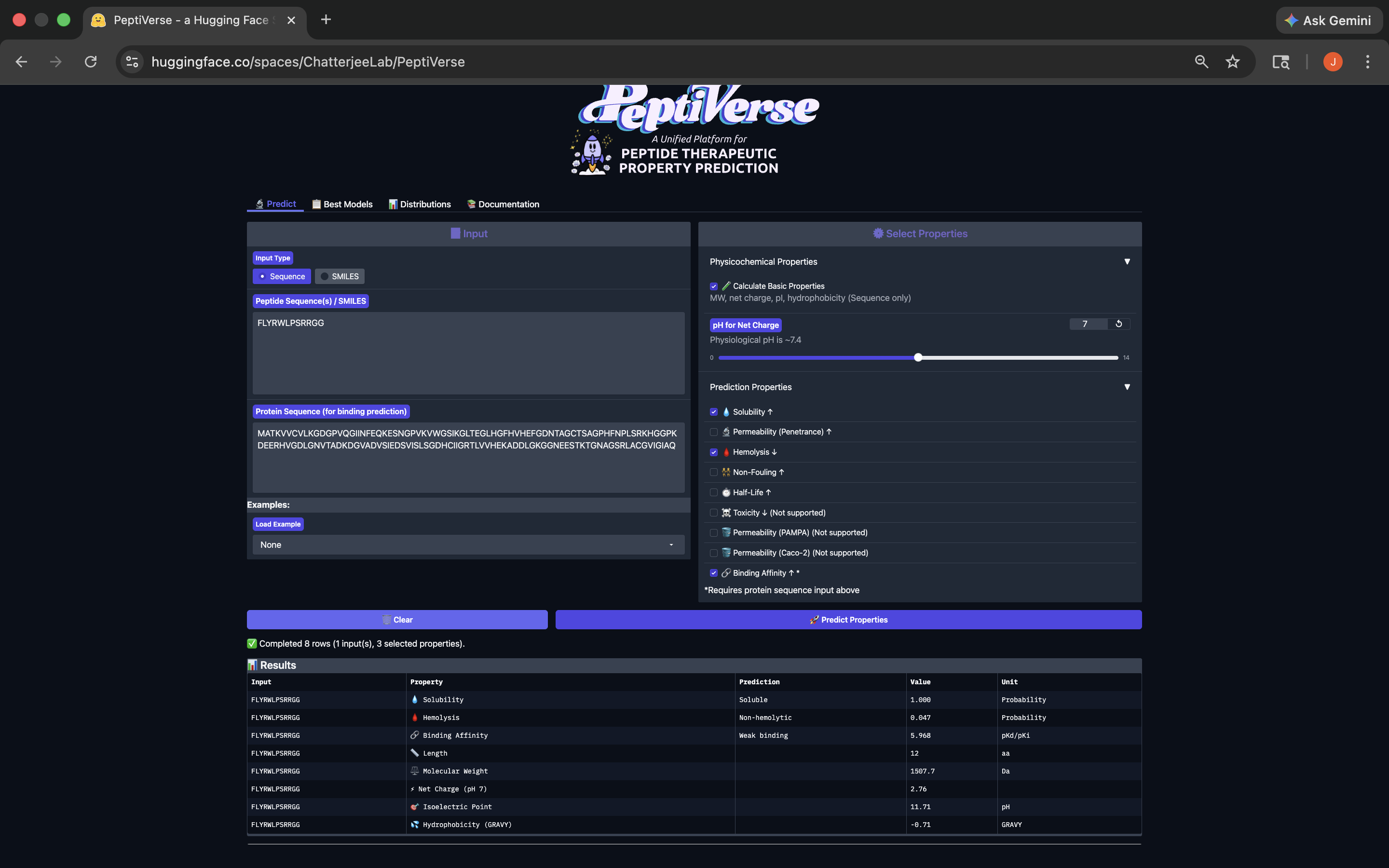Click the Solubility droplet icon in results
Viewport: 1389px width, 868px height.
(x=415, y=699)
